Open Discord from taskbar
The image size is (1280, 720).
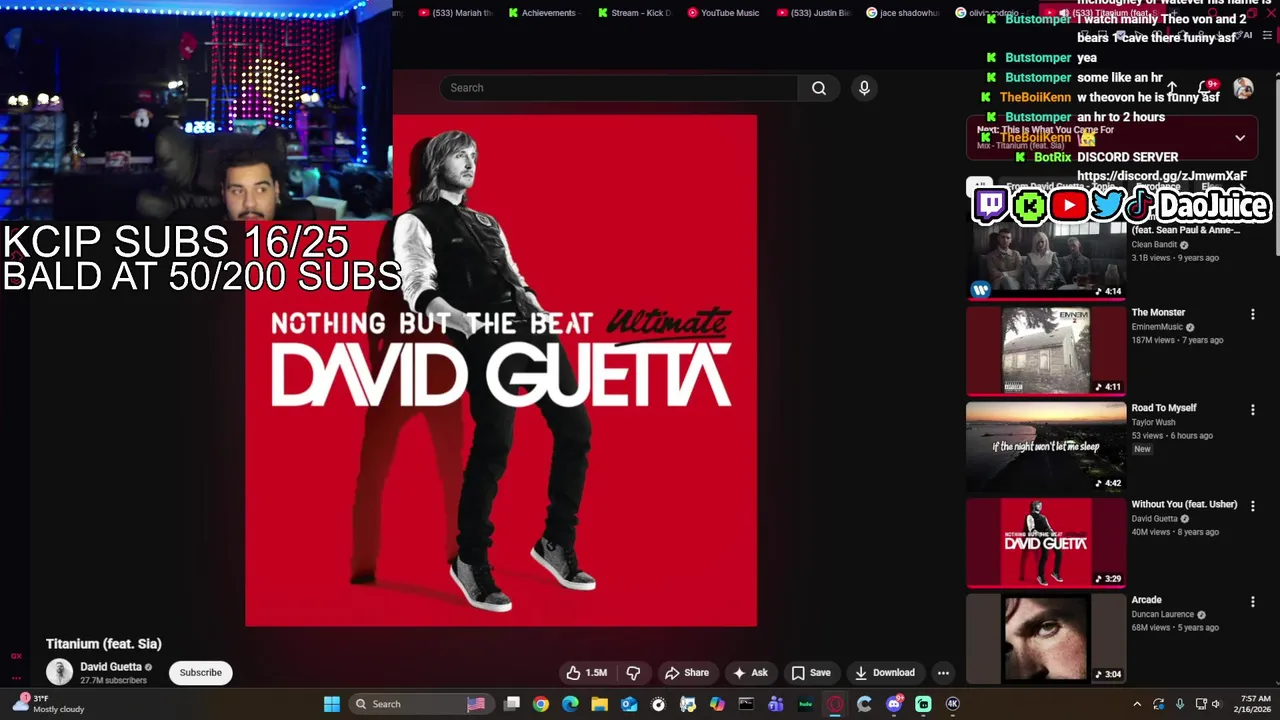pyautogui.click(x=894, y=704)
